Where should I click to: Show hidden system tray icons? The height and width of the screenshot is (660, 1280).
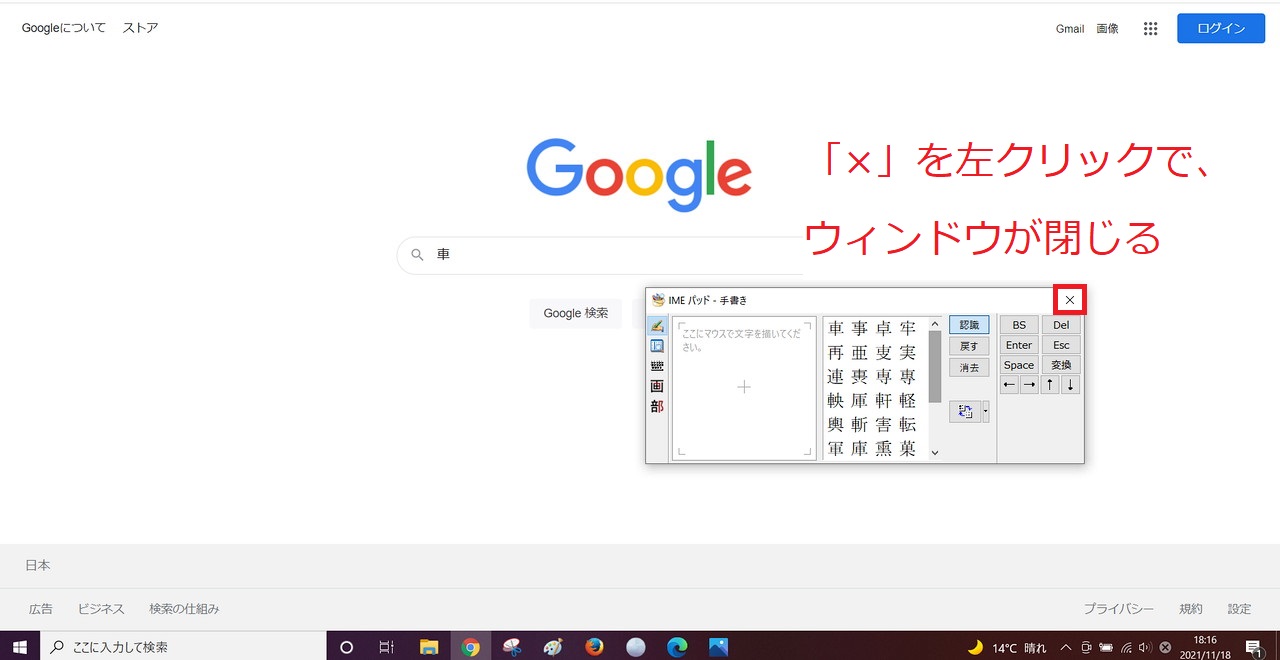pyautogui.click(x=1066, y=647)
